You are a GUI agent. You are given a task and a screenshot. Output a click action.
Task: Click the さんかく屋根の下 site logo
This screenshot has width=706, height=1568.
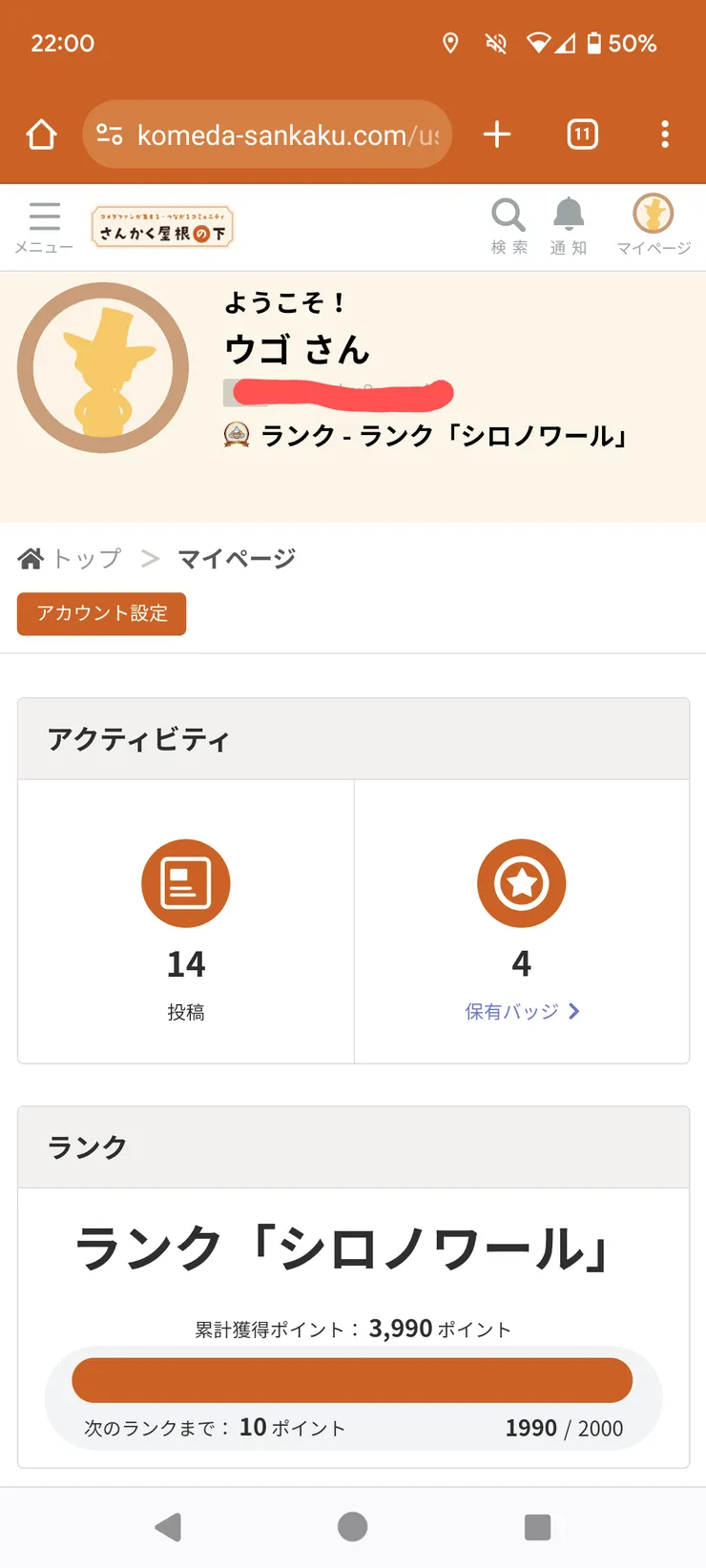point(162,227)
